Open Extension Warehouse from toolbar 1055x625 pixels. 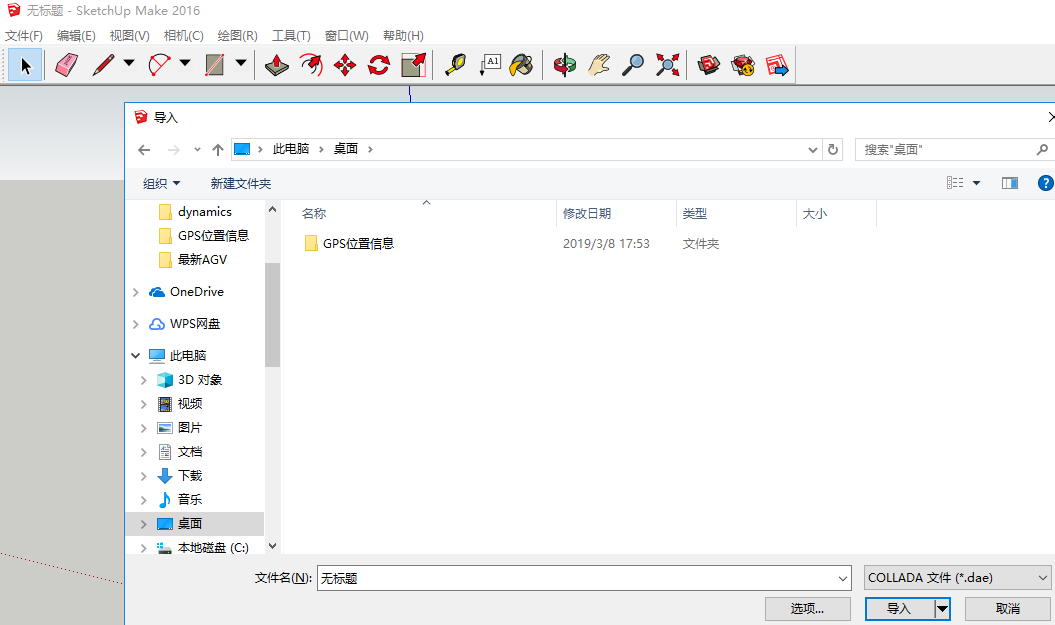(x=743, y=65)
